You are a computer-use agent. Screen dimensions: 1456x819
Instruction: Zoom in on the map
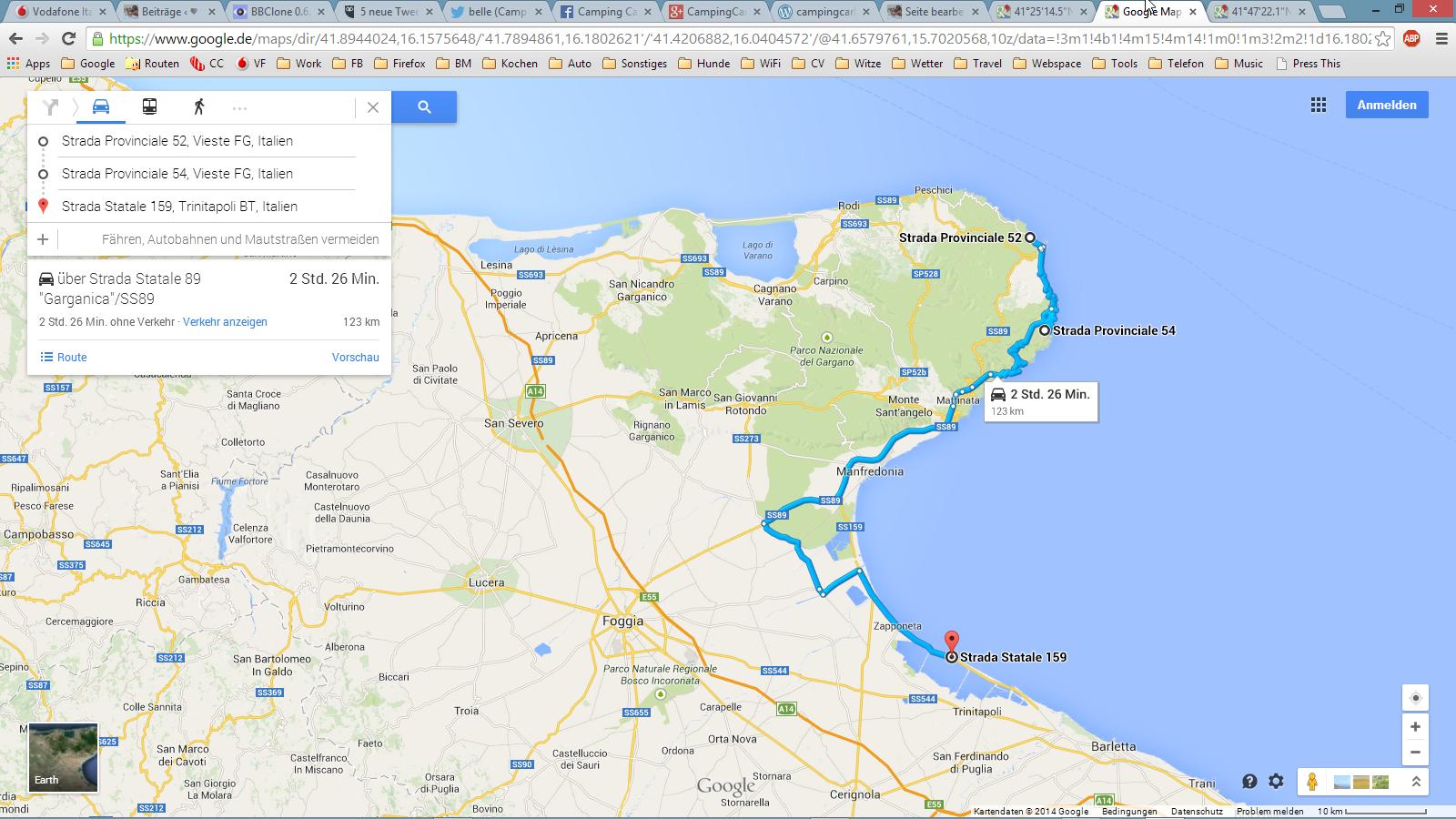(x=1415, y=727)
